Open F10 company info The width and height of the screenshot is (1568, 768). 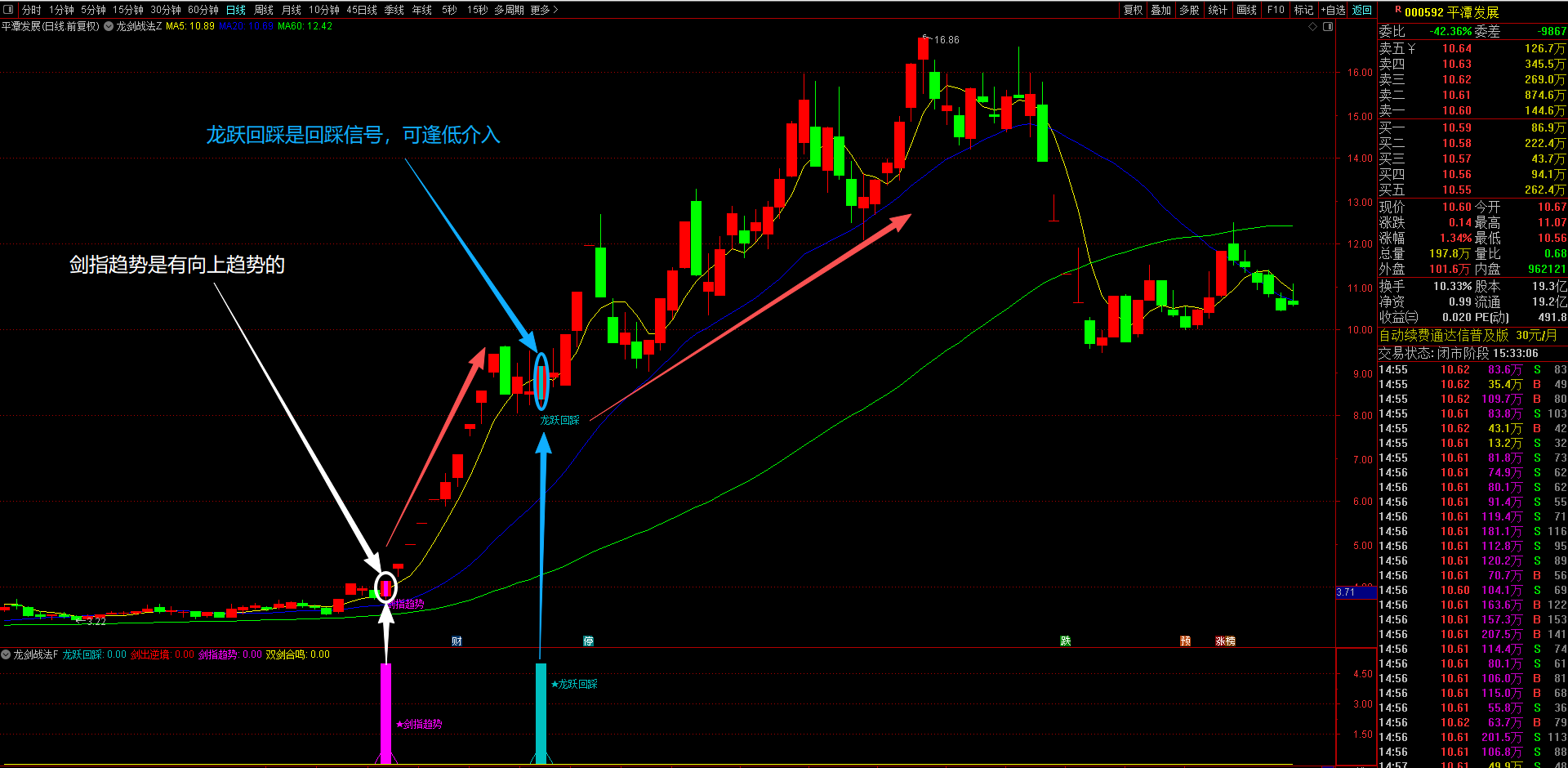tap(1276, 10)
